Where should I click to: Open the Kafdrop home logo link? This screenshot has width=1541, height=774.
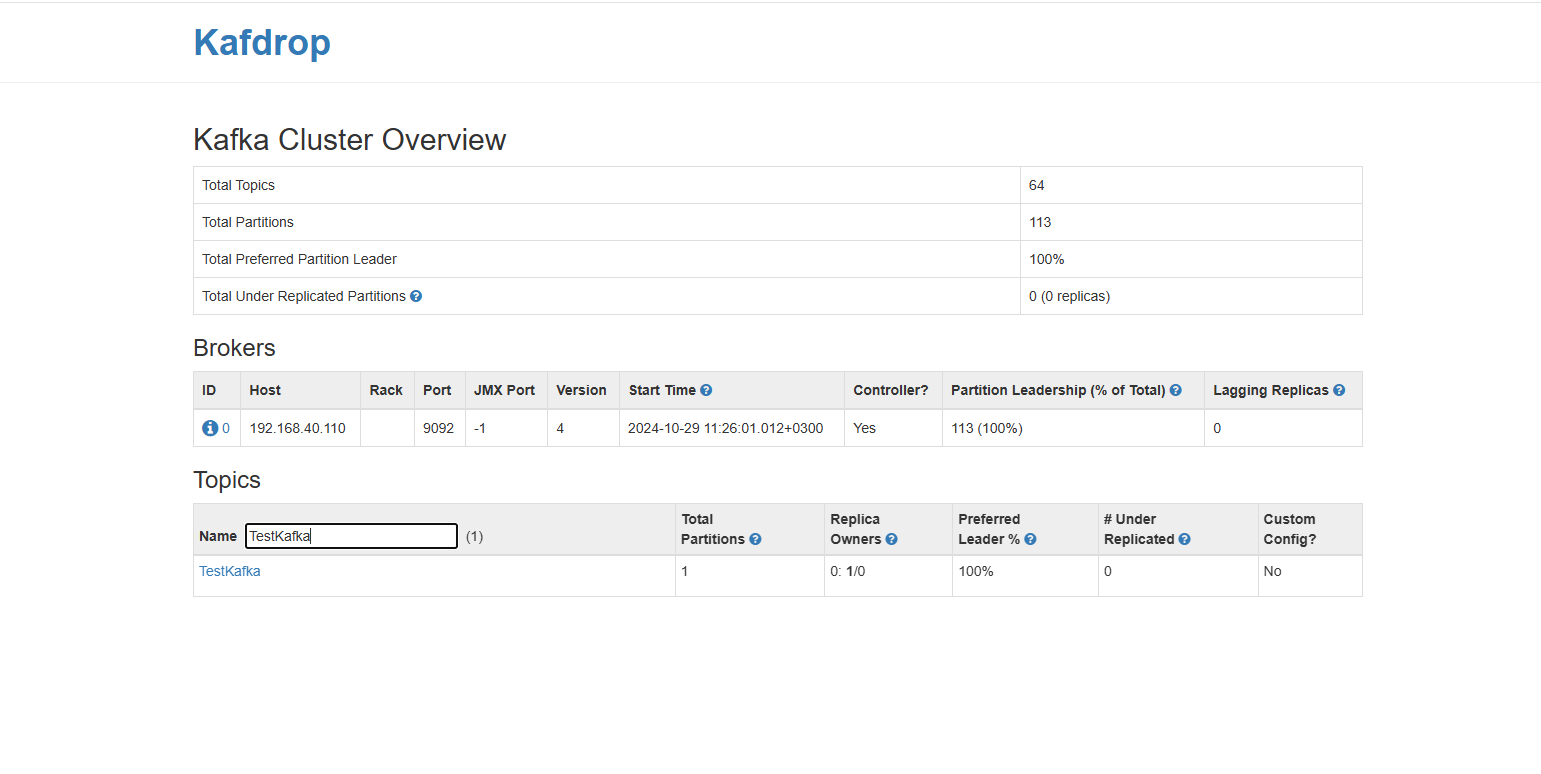(x=262, y=43)
